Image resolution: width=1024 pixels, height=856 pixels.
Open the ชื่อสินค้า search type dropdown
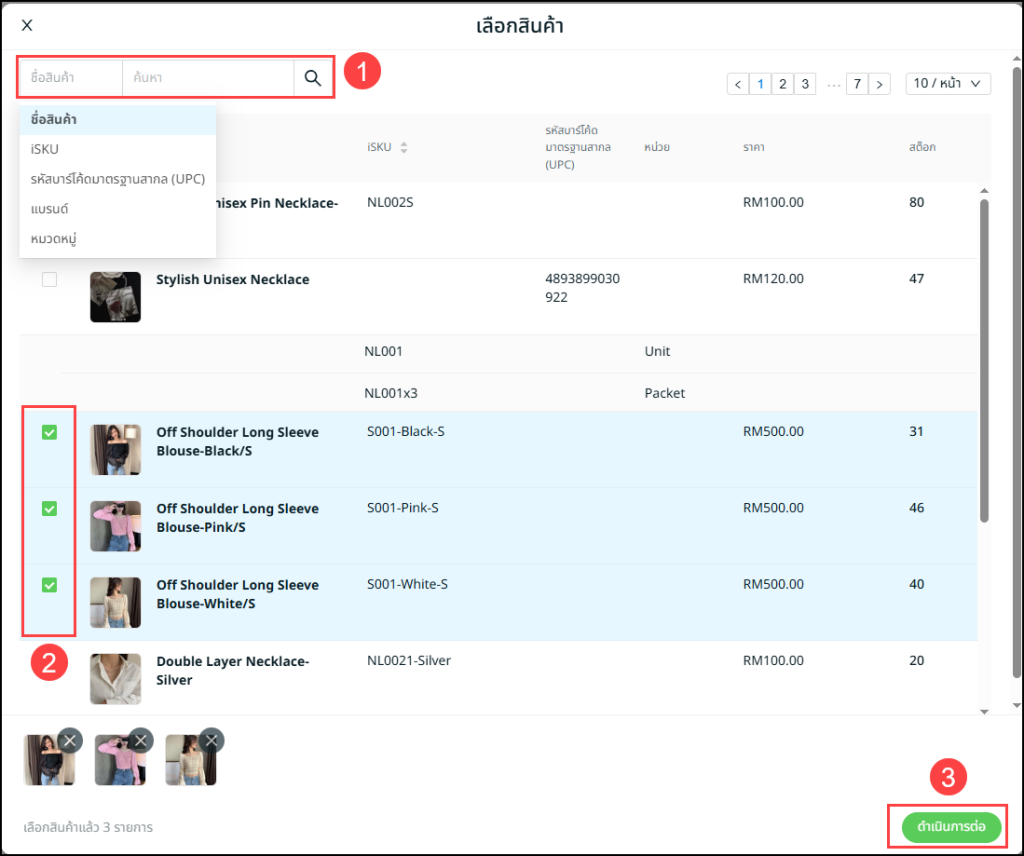[x=70, y=78]
